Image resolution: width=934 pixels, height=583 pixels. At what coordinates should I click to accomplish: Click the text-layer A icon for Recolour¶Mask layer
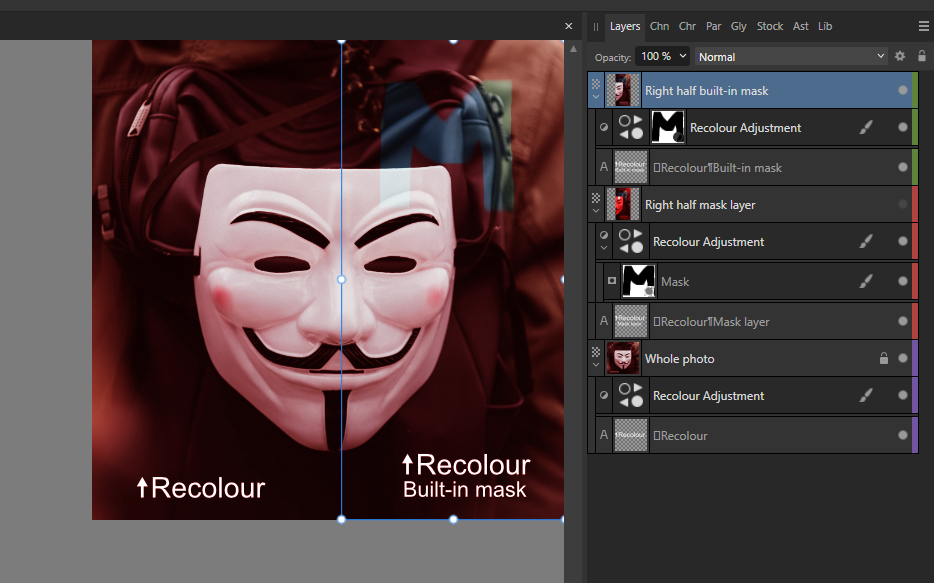click(x=604, y=321)
